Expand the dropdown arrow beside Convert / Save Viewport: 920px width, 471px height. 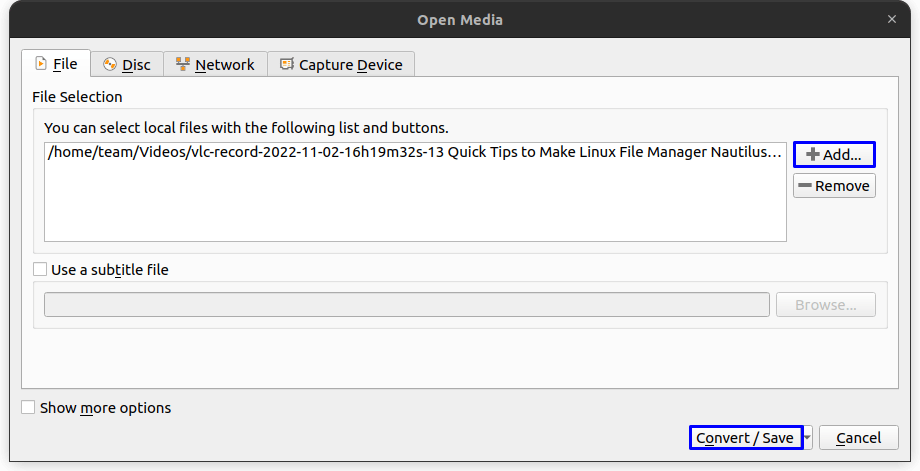tap(808, 438)
